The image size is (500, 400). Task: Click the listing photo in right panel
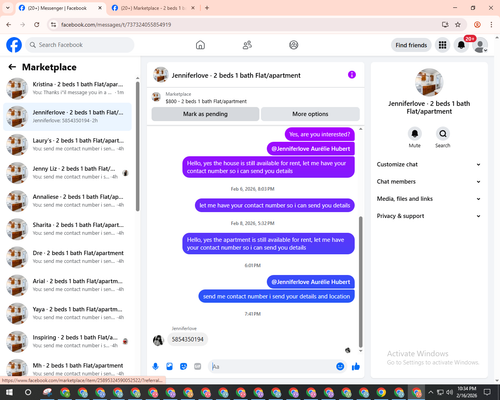point(429,82)
